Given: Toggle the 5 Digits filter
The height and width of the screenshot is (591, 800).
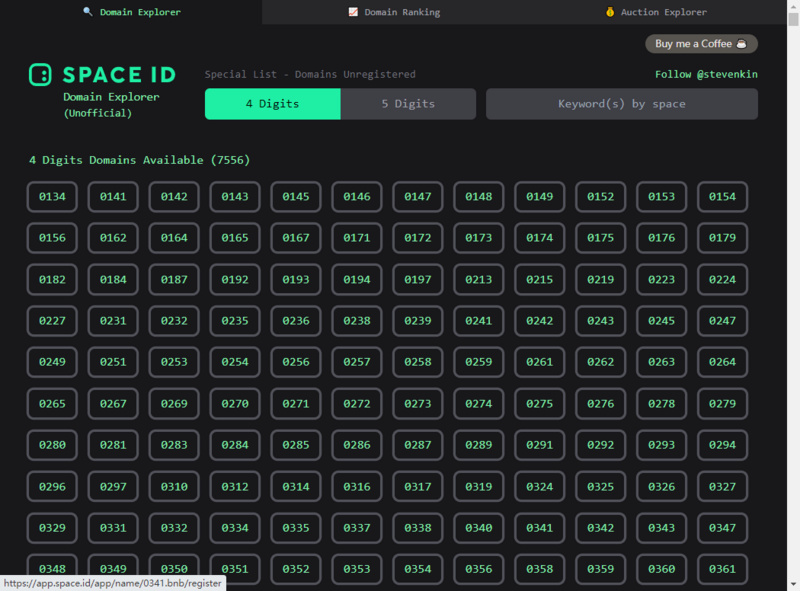Looking at the screenshot, I should 408,104.
